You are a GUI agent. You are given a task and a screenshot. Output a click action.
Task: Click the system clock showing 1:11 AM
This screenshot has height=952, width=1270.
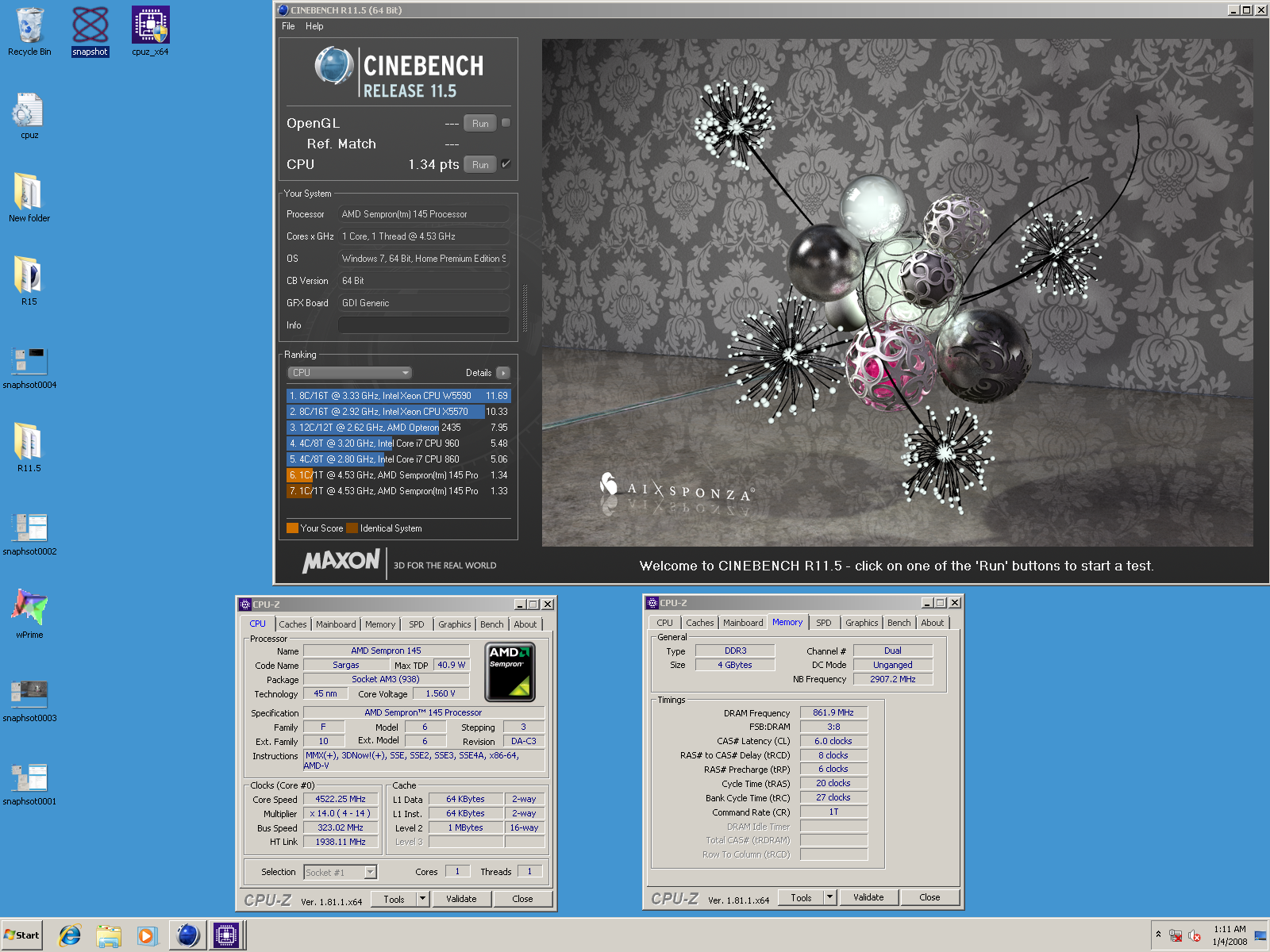click(1230, 929)
